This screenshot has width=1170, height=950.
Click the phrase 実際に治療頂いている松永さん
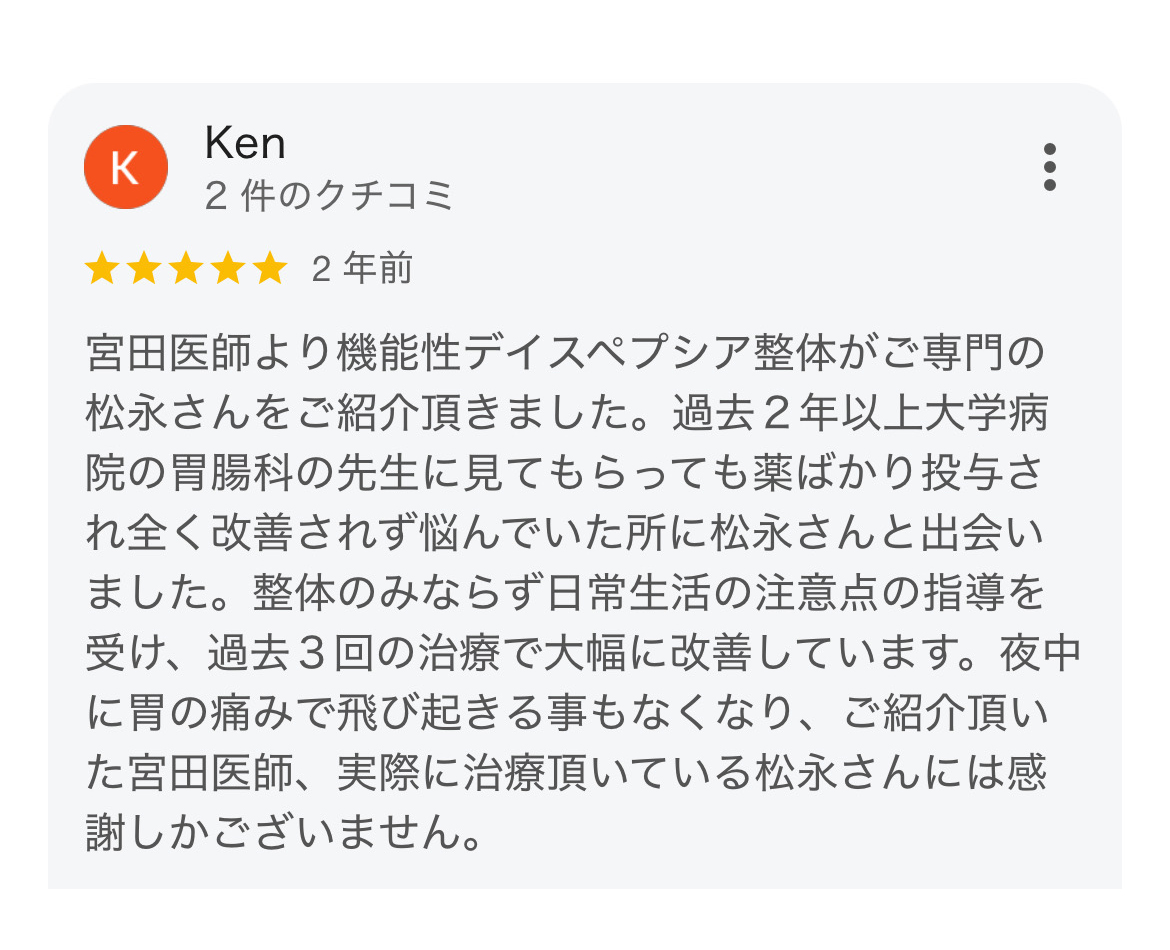(x=629, y=773)
